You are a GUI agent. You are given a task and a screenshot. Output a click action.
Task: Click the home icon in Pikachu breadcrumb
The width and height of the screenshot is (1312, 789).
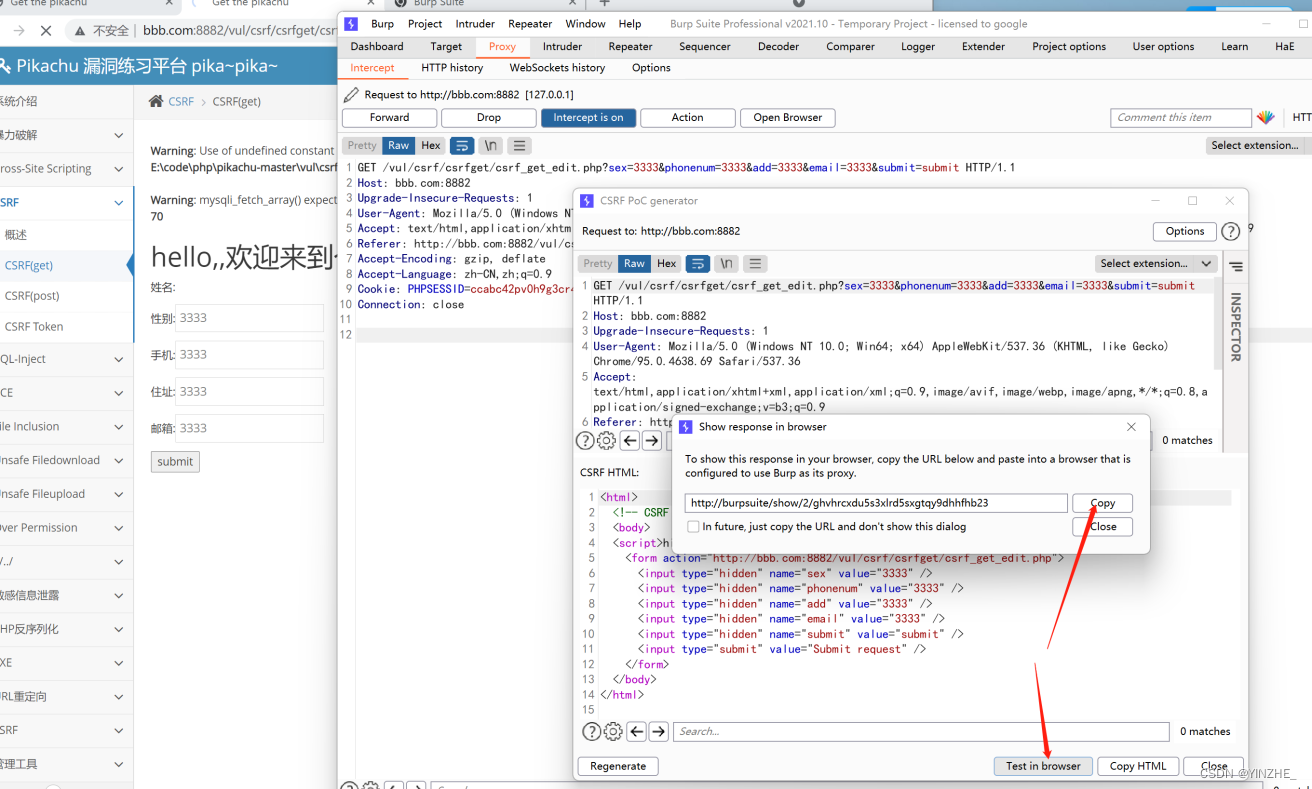[x=156, y=101]
